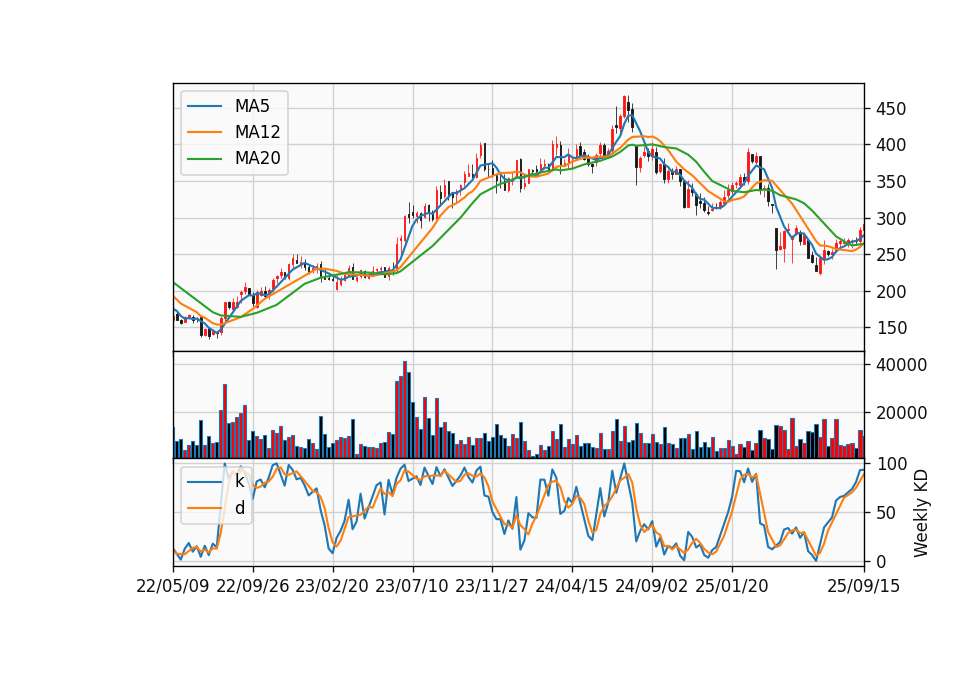Click the Weekly KD axis label
The image size is (960, 690).
[x=920, y=513]
